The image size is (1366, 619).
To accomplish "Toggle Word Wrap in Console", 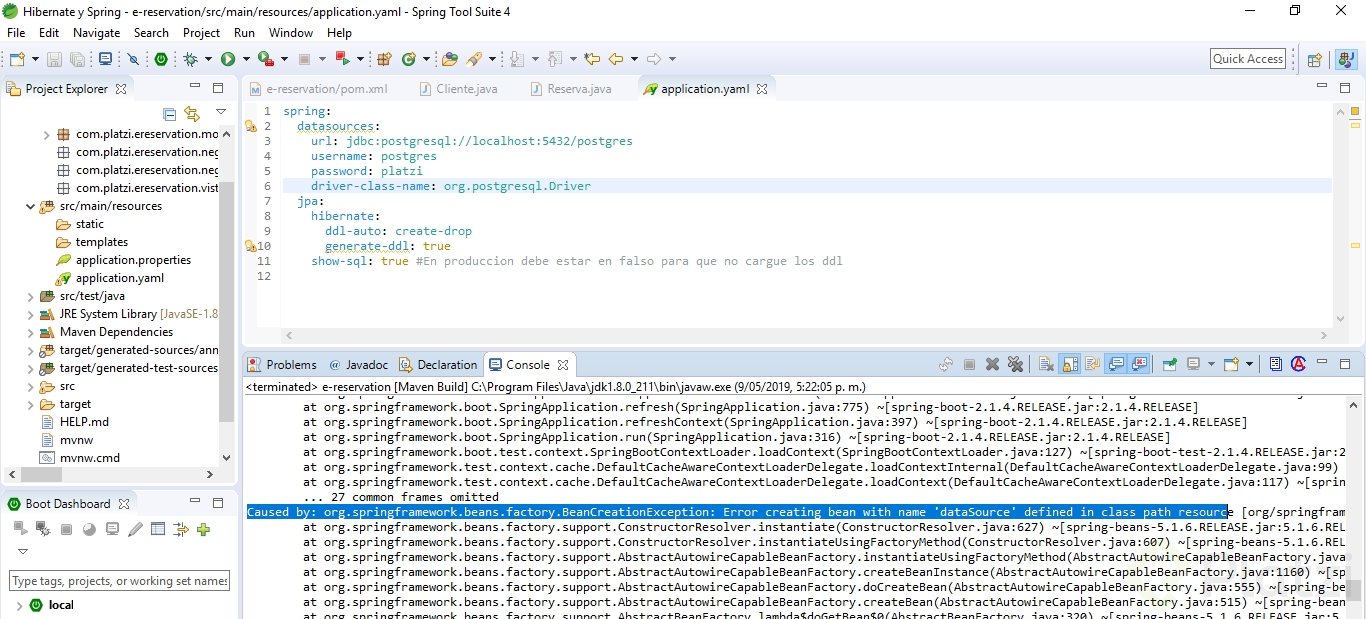I will point(1093,365).
